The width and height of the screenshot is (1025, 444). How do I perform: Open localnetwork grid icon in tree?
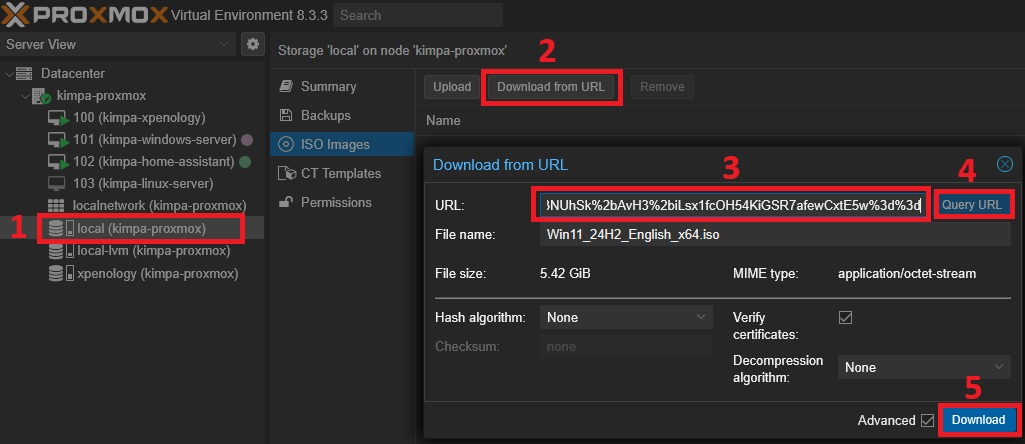[57, 206]
